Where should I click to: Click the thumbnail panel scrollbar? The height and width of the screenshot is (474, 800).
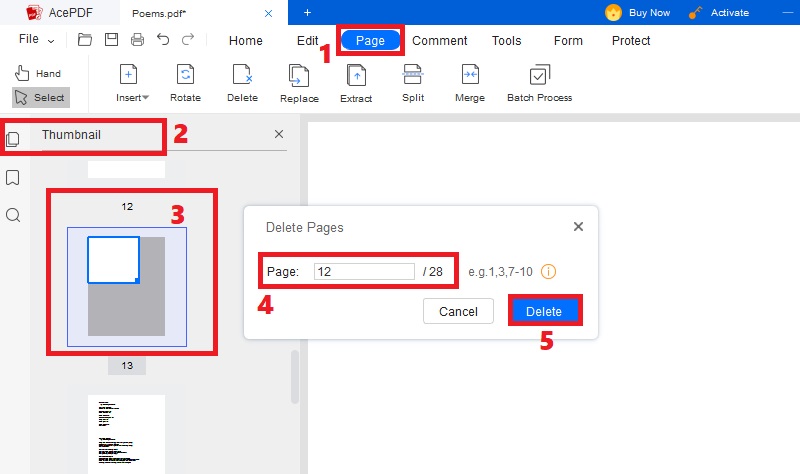pos(294,377)
